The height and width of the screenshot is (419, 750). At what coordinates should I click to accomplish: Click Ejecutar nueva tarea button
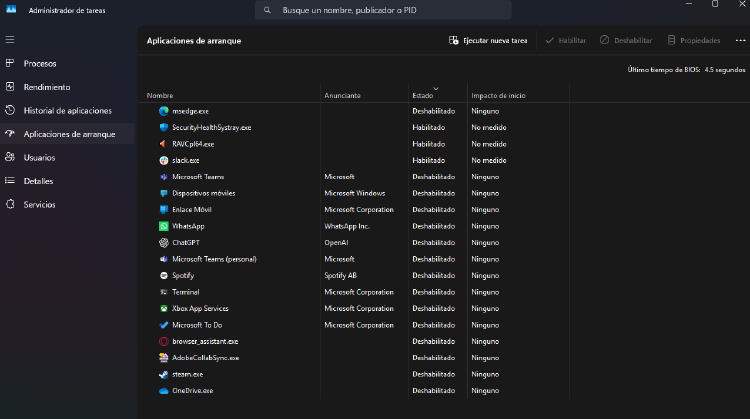(x=488, y=41)
